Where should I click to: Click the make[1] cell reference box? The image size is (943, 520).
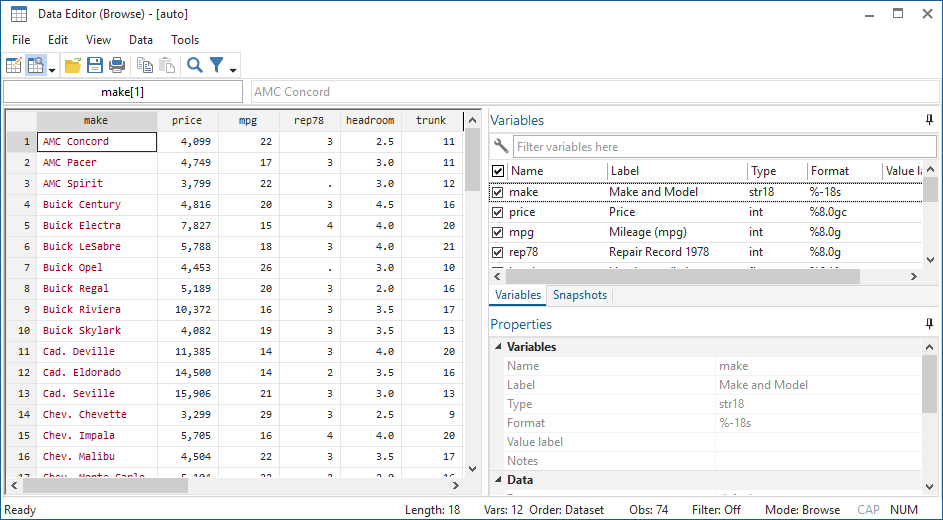pyautogui.click(x=123, y=92)
